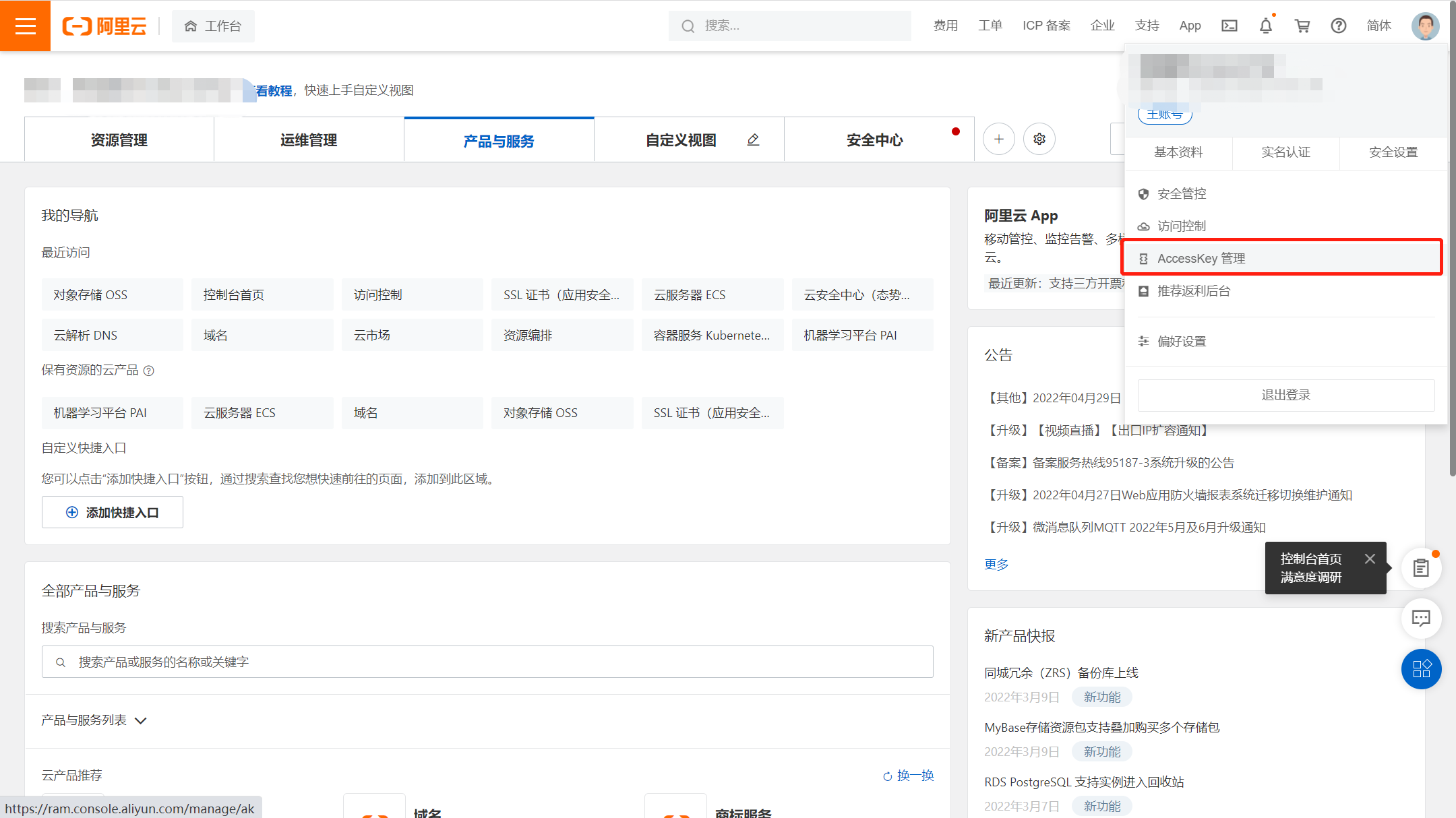1456x818 pixels.
Task: Expand the 产品与服务列表 chevron
Action: (x=141, y=720)
